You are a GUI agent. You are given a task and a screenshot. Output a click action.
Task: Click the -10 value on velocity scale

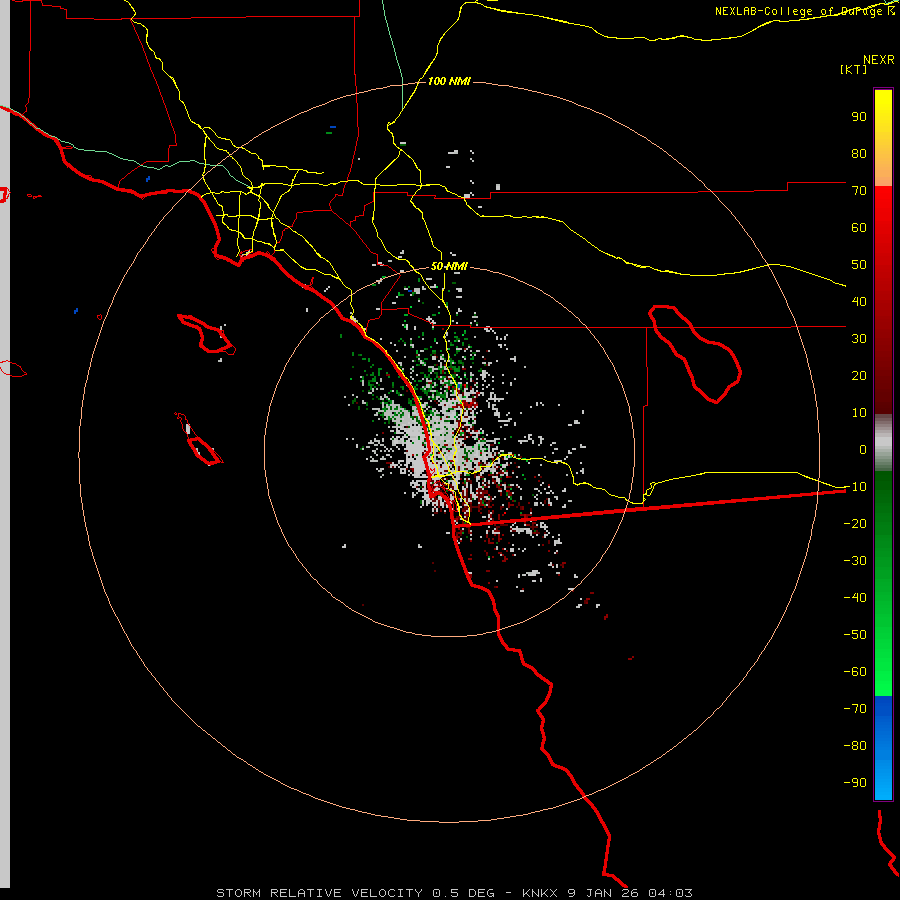[855, 487]
